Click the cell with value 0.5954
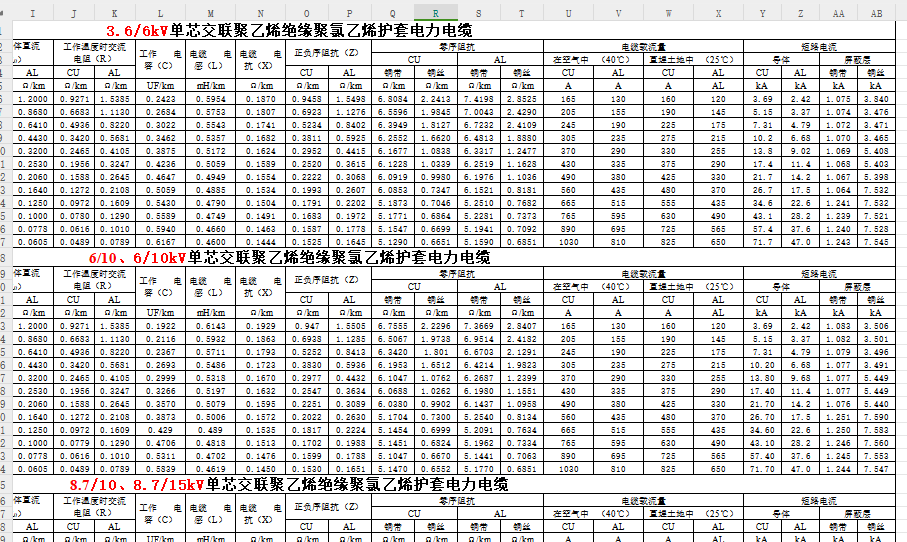Viewport: 907px width, 542px height. [210, 99]
